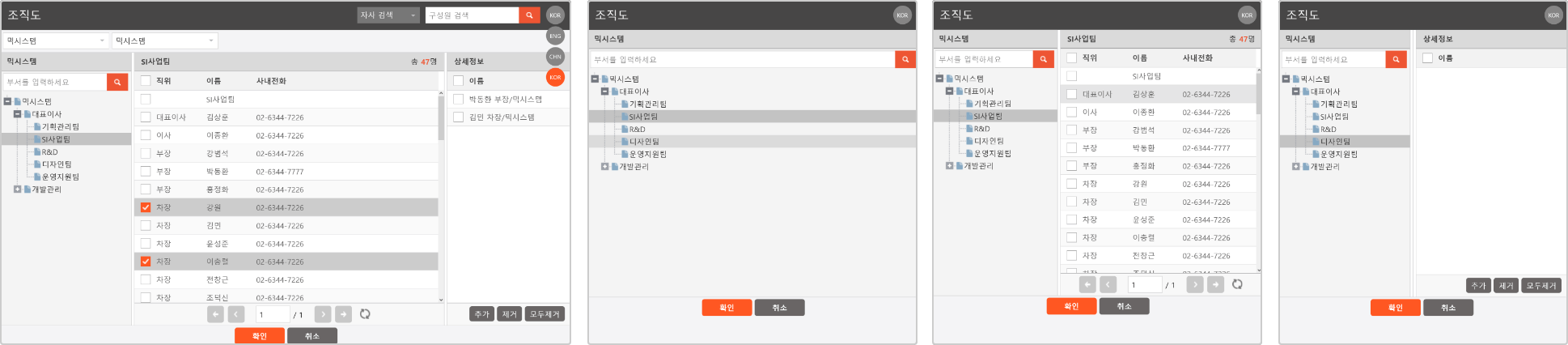1568x345 pixels.
Task: Check 이사 이종환 row in third panel
Action: pyautogui.click(x=1071, y=112)
